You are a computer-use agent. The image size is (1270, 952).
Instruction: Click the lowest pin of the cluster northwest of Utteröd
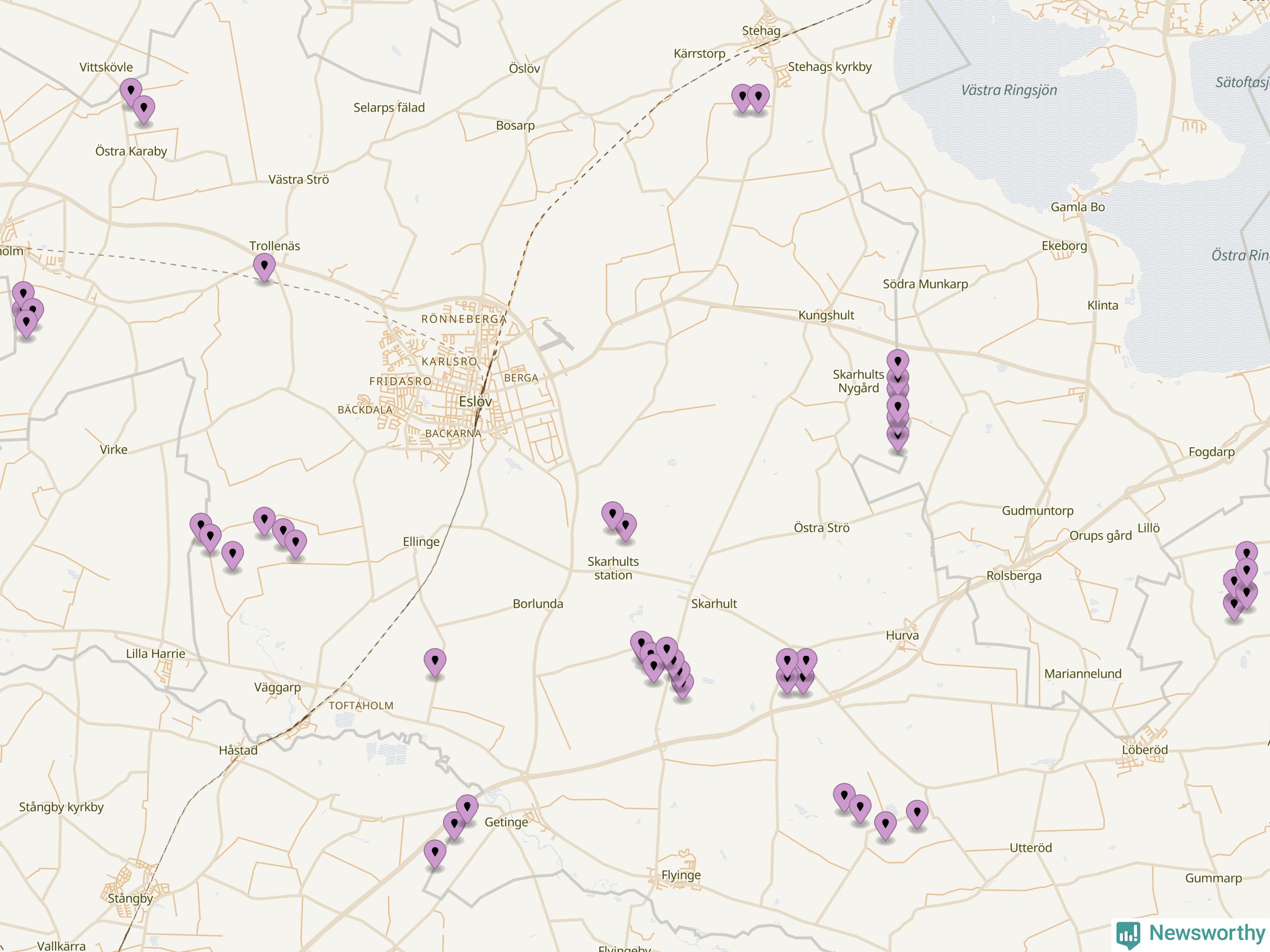pos(886,826)
